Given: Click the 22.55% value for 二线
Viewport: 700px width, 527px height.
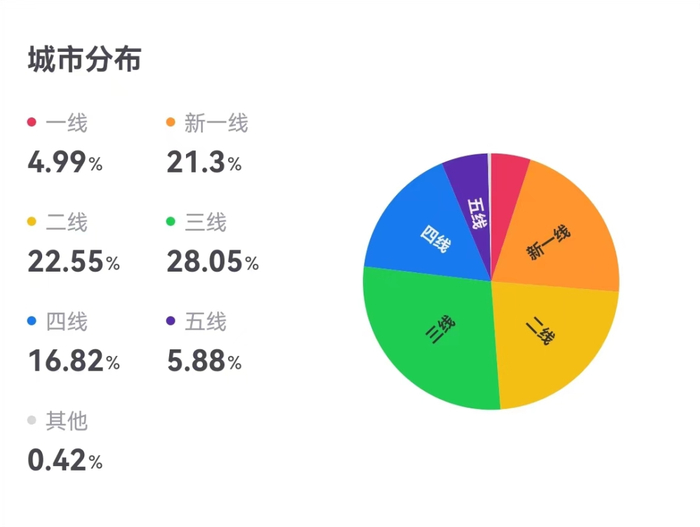Looking at the screenshot, I should tap(74, 262).
